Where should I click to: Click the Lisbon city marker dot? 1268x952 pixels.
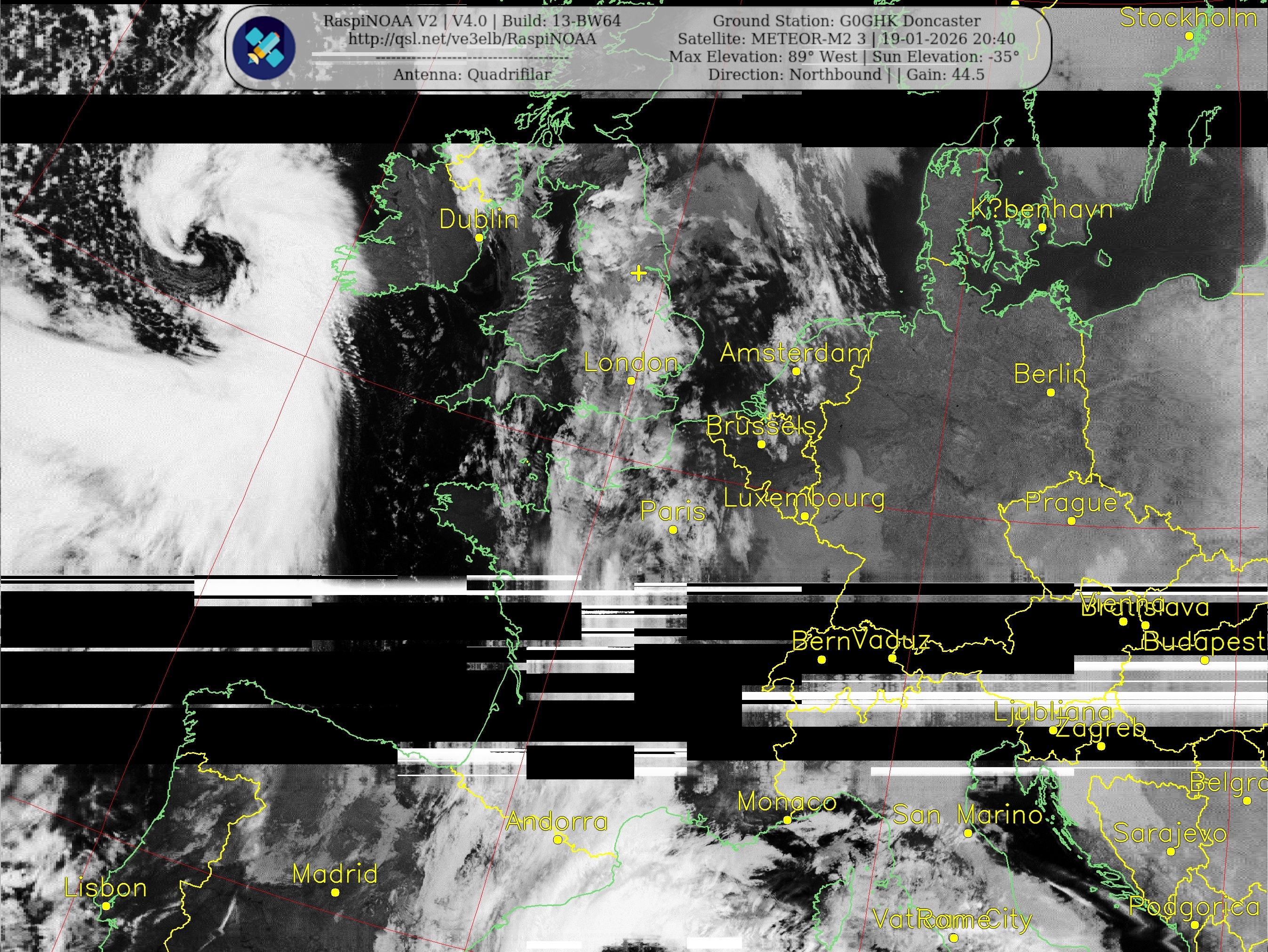(106, 906)
